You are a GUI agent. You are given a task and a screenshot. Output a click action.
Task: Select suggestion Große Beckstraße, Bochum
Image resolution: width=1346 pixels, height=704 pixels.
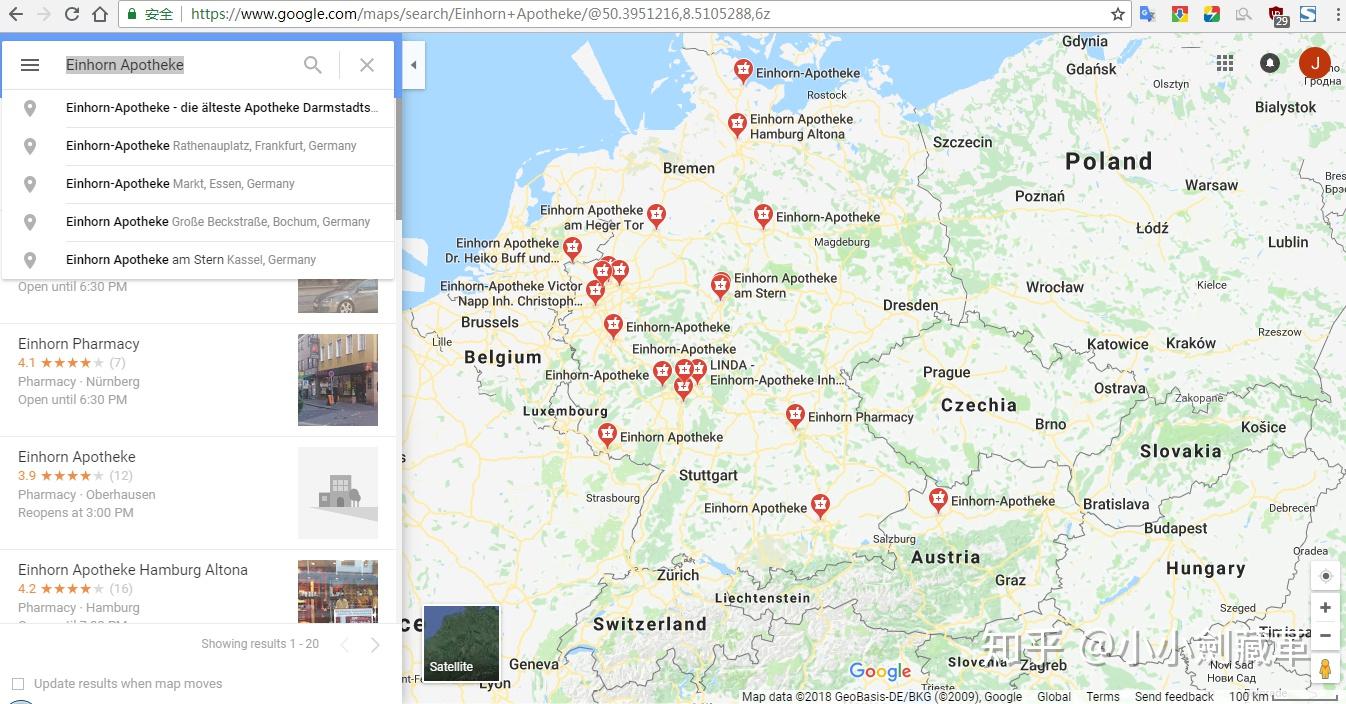tap(198, 222)
